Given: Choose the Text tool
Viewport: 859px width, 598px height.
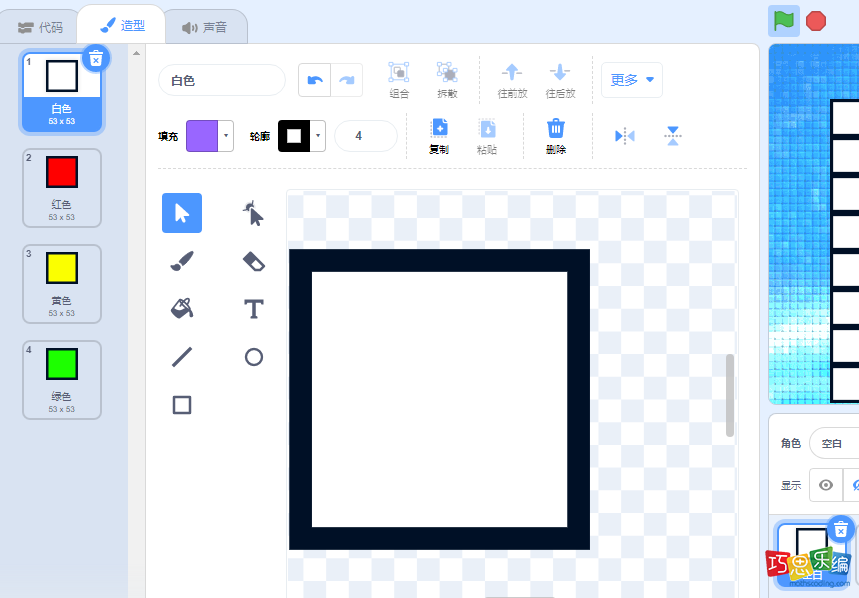Looking at the screenshot, I should pyautogui.click(x=254, y=309).
